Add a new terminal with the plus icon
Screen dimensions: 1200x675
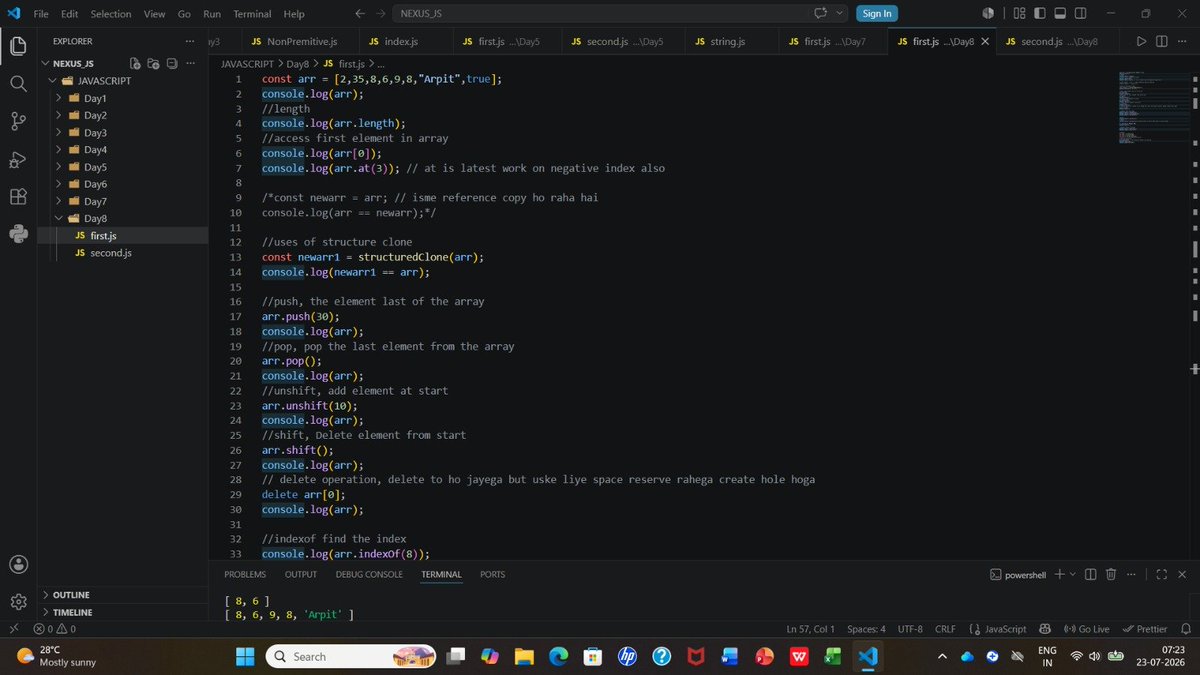1059,574
